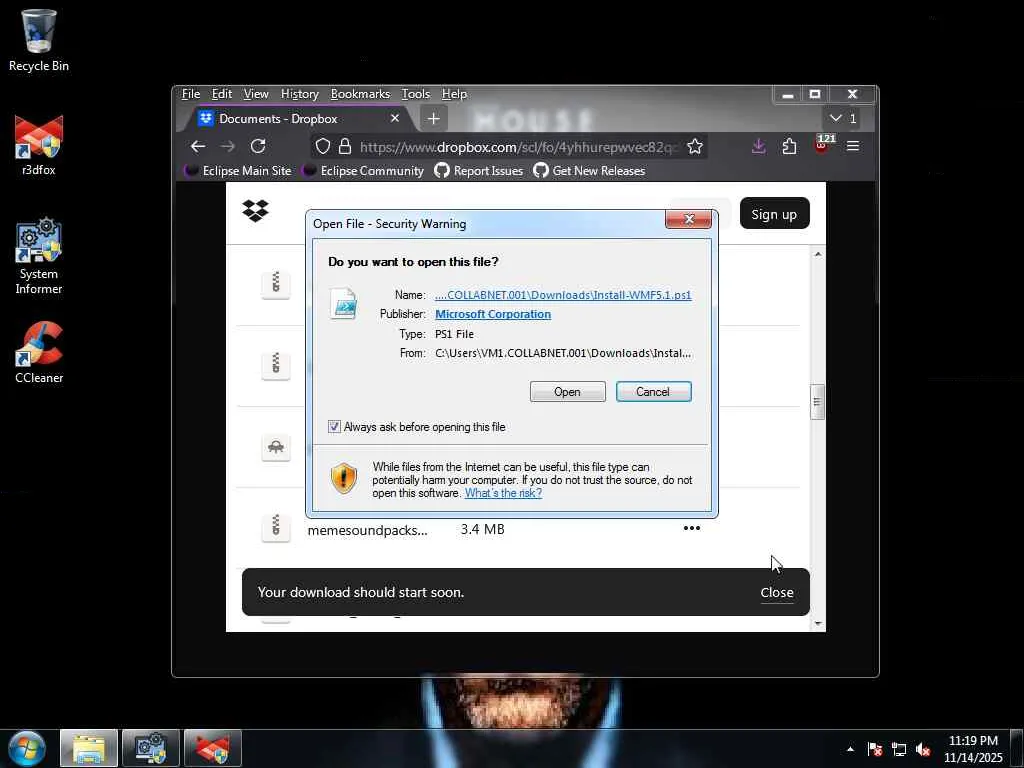
Task: Click the Dropbox logo
Action: pyautogui.click(x=255, y=210)
